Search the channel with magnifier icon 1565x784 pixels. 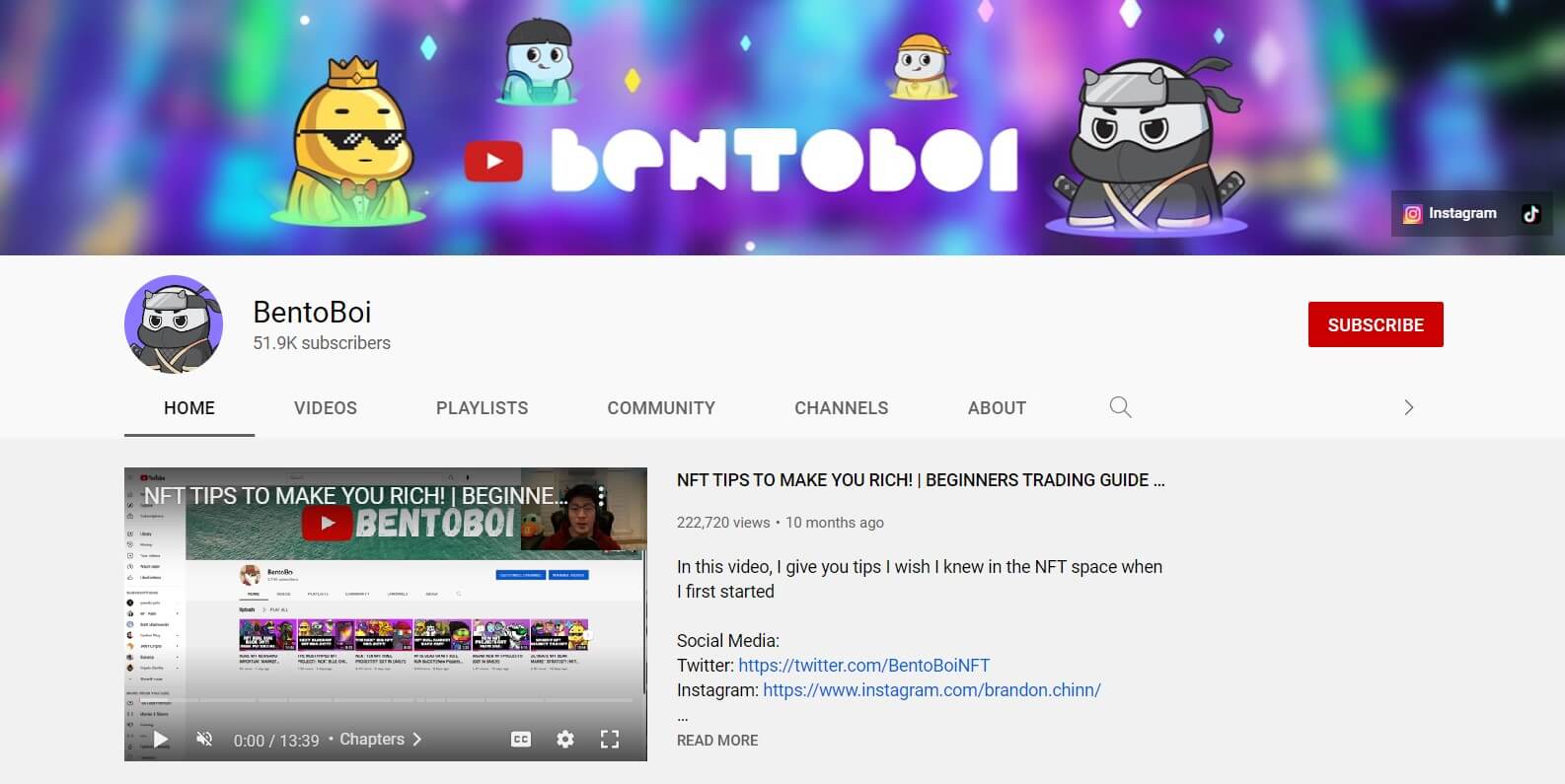click(1120, 407)
